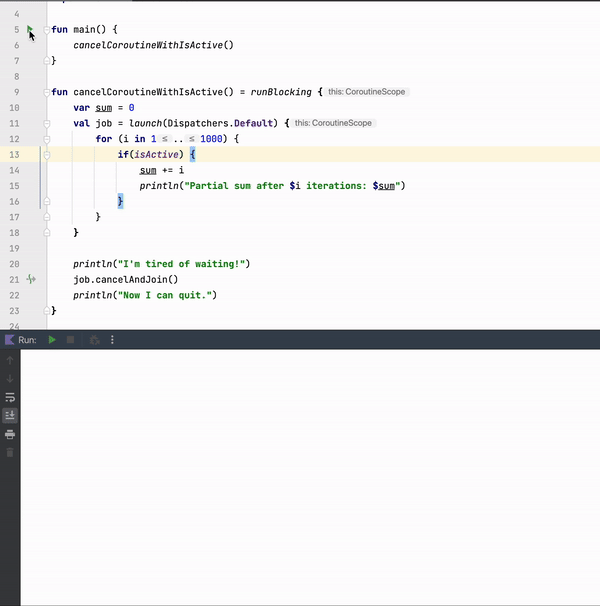Collapse the main function fold marker
Viewport: 600px width, 606px height.
pyautogui.click(x=47, y=30)
